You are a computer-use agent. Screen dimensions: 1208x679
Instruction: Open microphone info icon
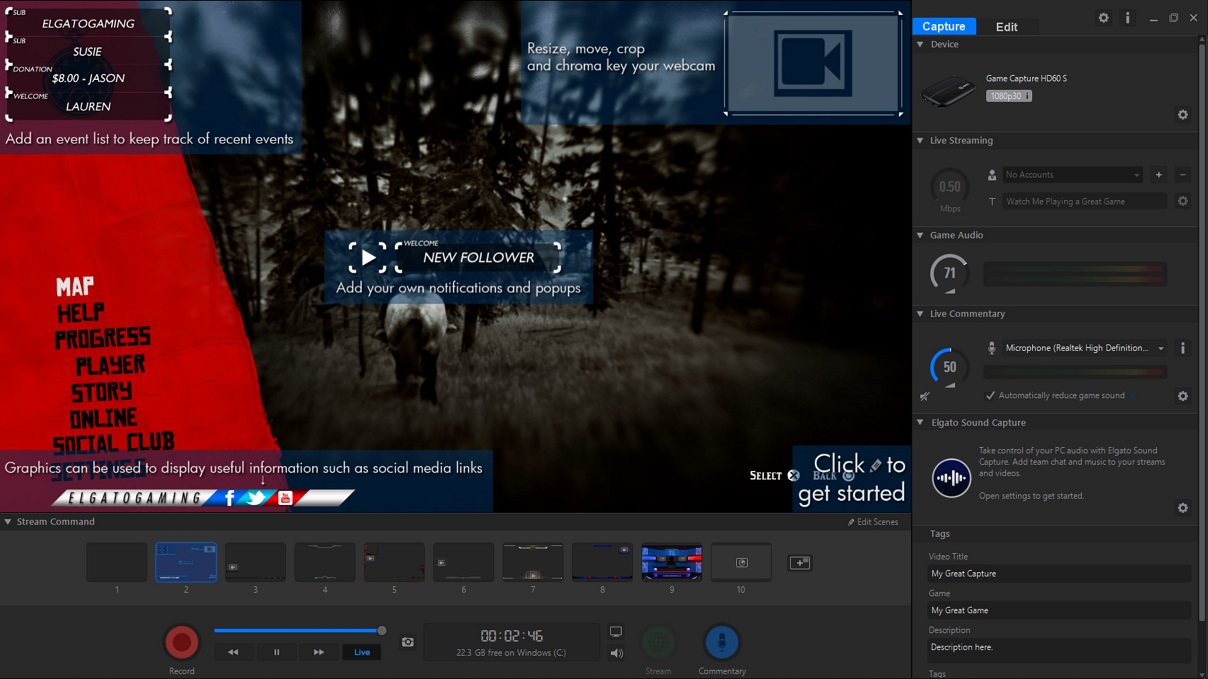pyautogui.click(x=1183, y=348)
